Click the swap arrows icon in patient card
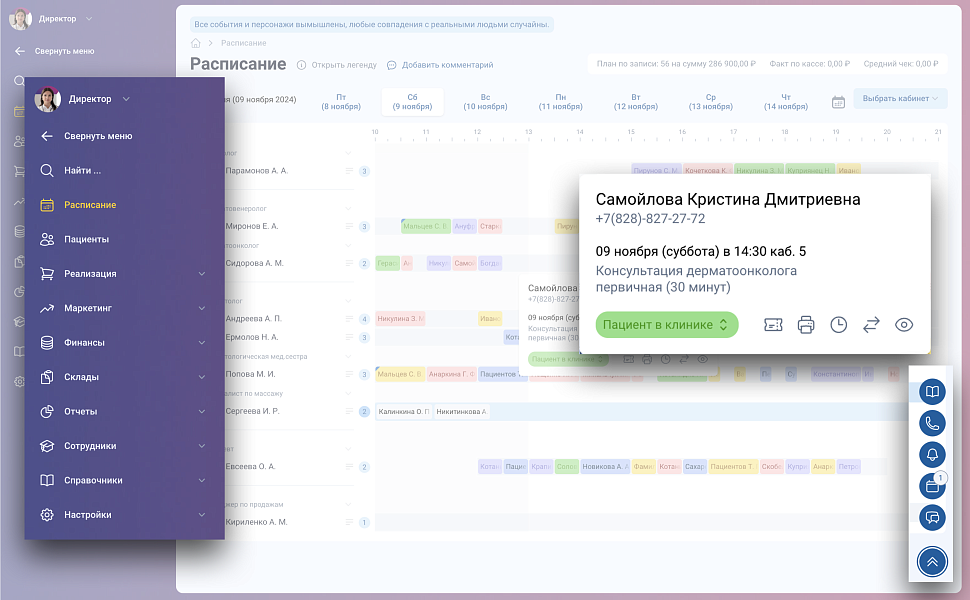This screenshot has width=970, height=600. [871, 325]
